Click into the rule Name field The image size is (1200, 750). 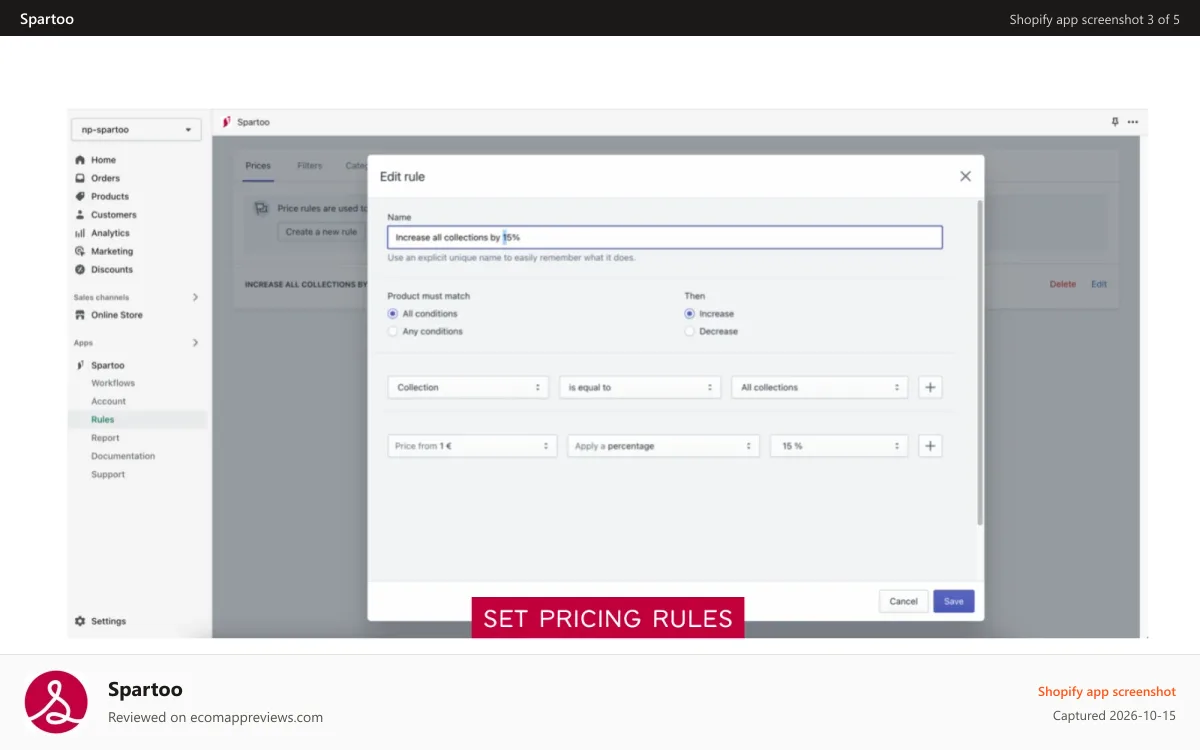(665, 237)
